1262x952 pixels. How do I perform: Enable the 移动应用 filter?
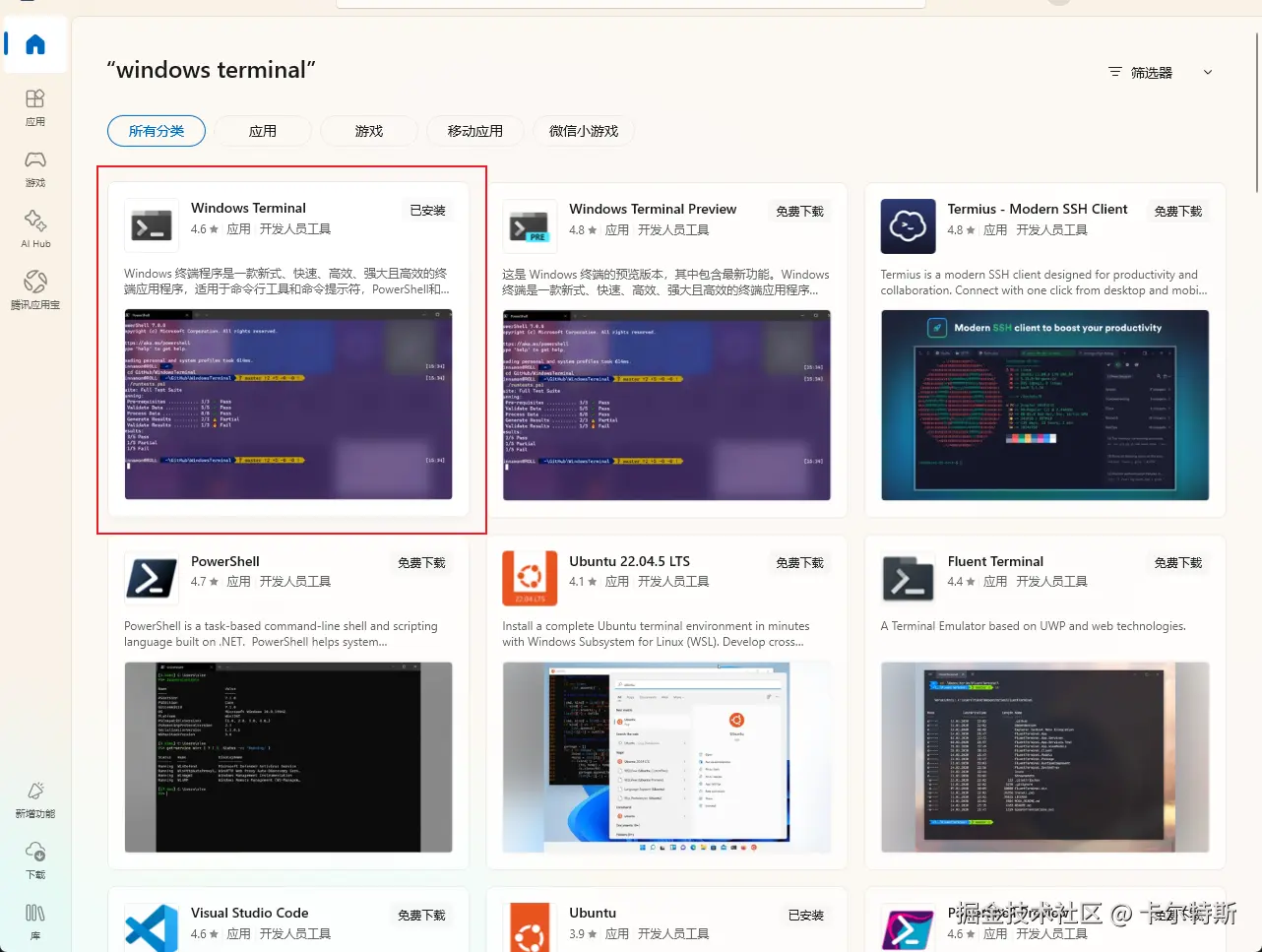(x=474, y=130)
